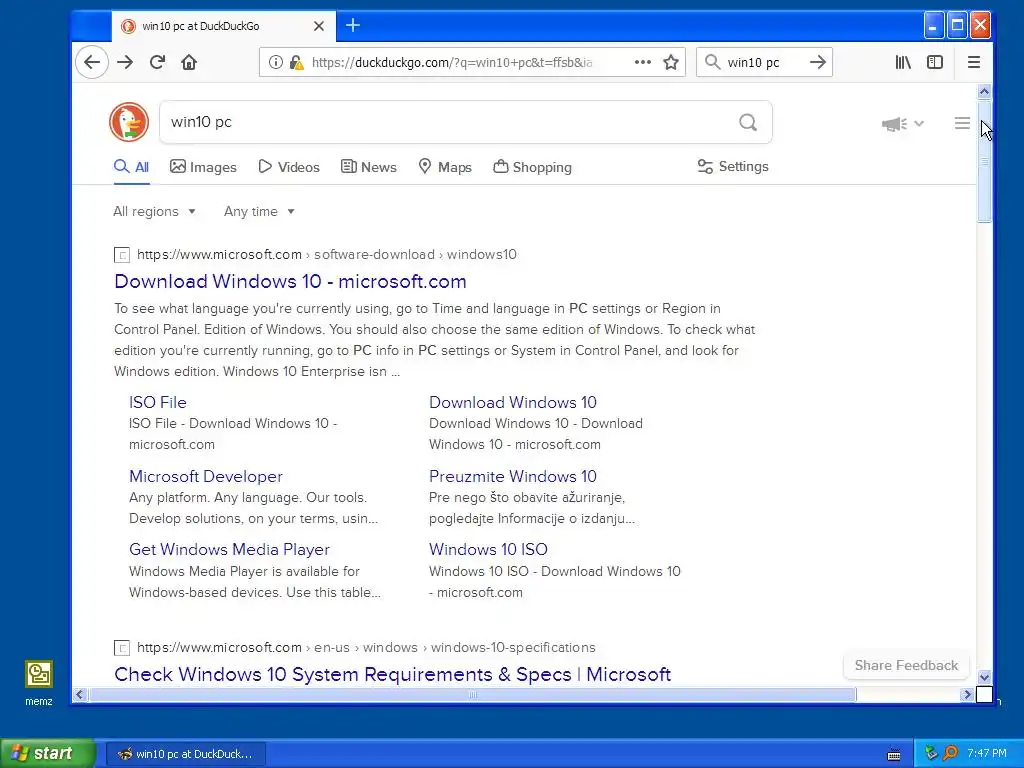Submit Firefox search box with arrow
This screenshot has height=768, width=1024.
(x=818, y=62)
